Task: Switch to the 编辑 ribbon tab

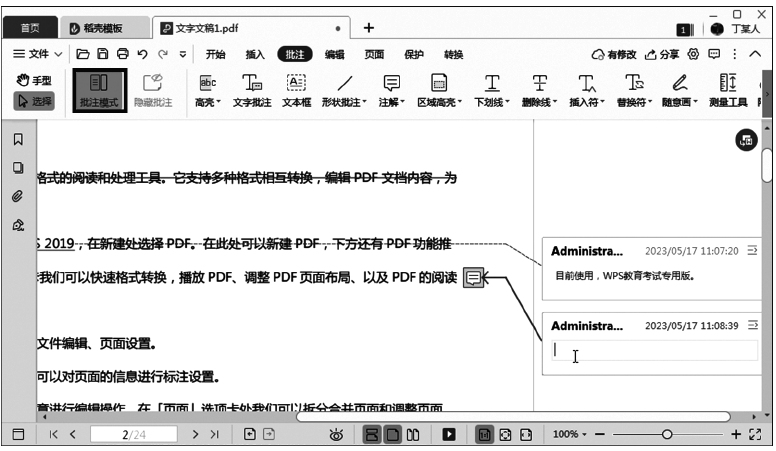Action: 334,54
